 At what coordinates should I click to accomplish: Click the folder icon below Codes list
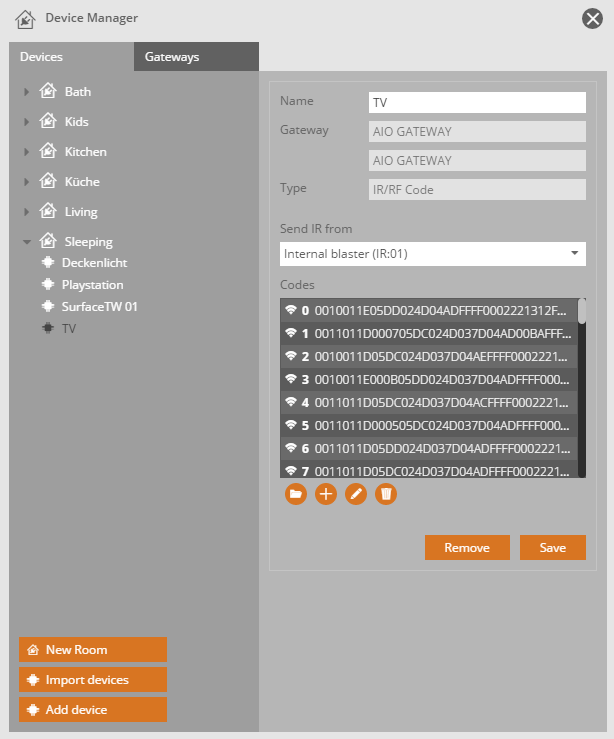296,494
